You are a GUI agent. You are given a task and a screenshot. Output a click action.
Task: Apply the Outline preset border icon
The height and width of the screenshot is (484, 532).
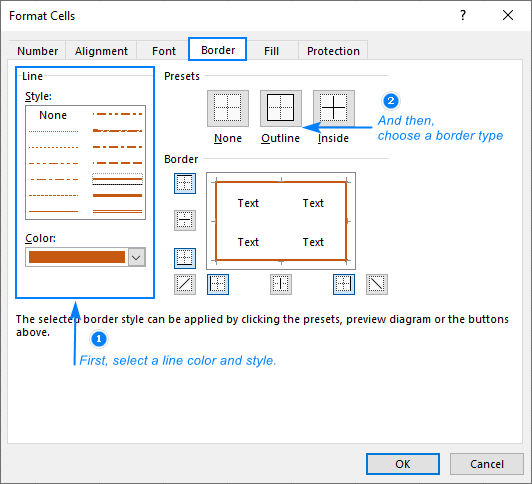(281, 108)
